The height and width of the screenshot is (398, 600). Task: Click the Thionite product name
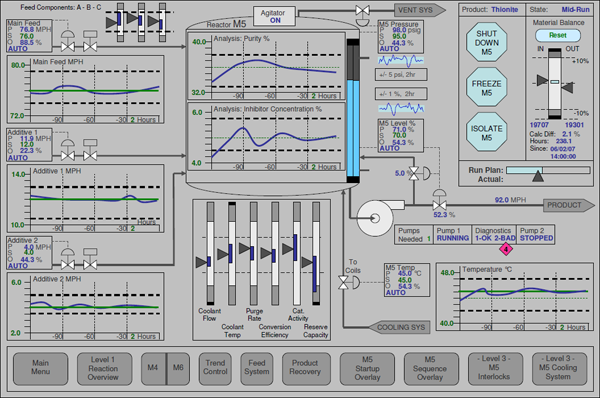[505, 10]
